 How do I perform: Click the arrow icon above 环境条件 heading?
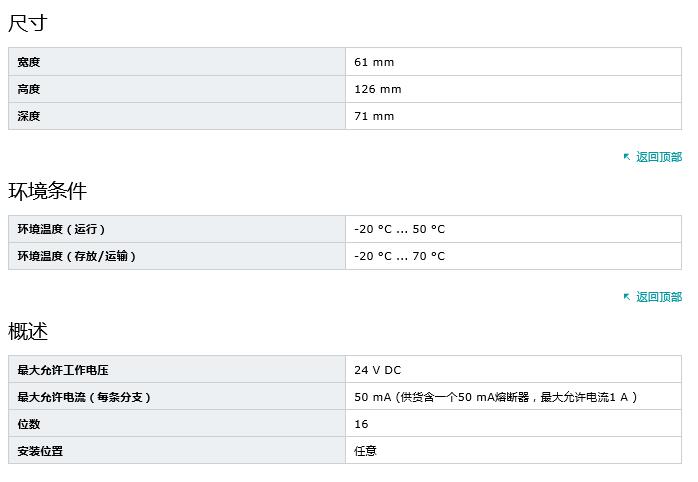click(627, 157)
